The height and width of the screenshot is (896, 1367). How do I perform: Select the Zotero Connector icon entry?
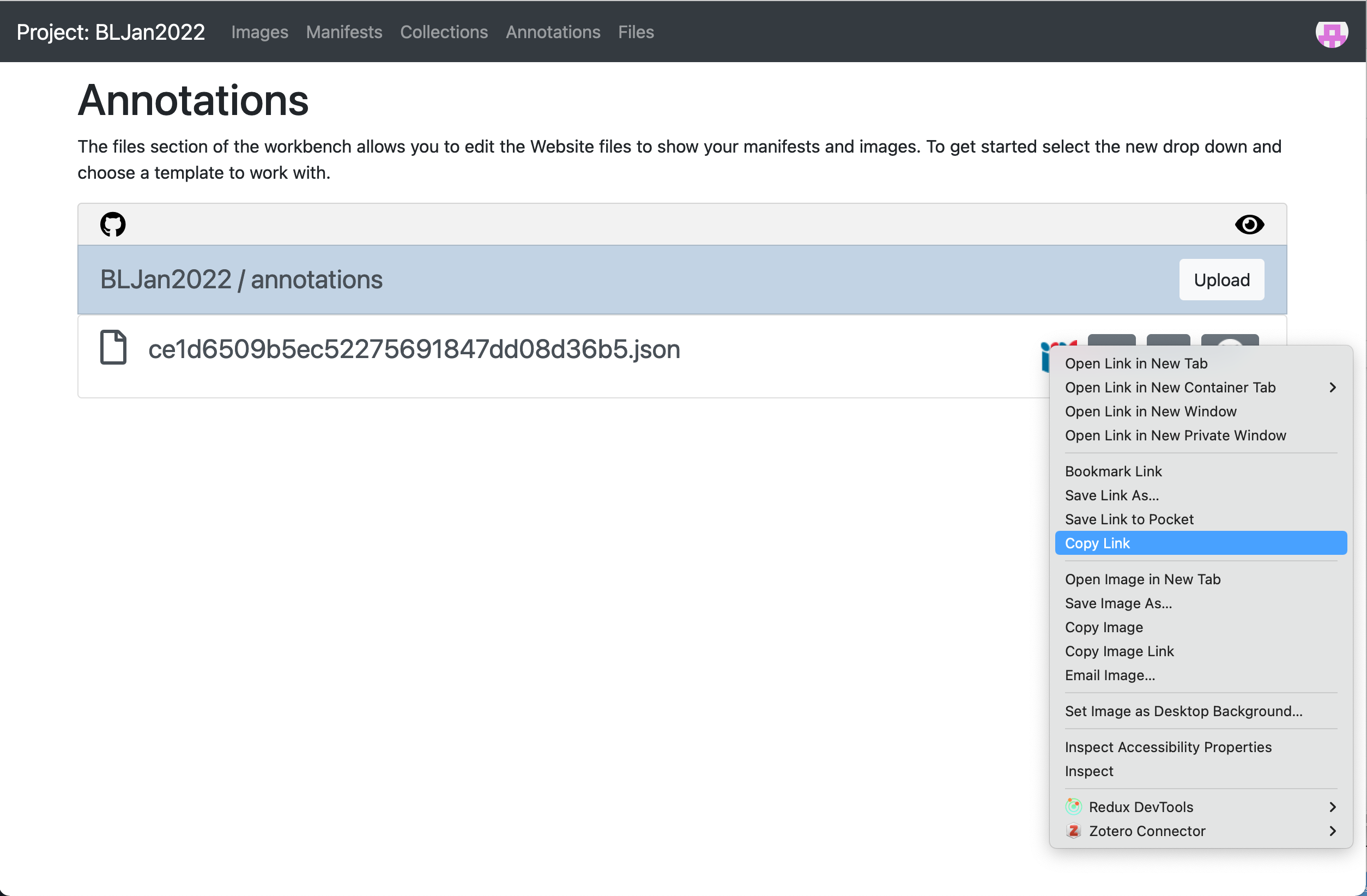click(1073, 831)
